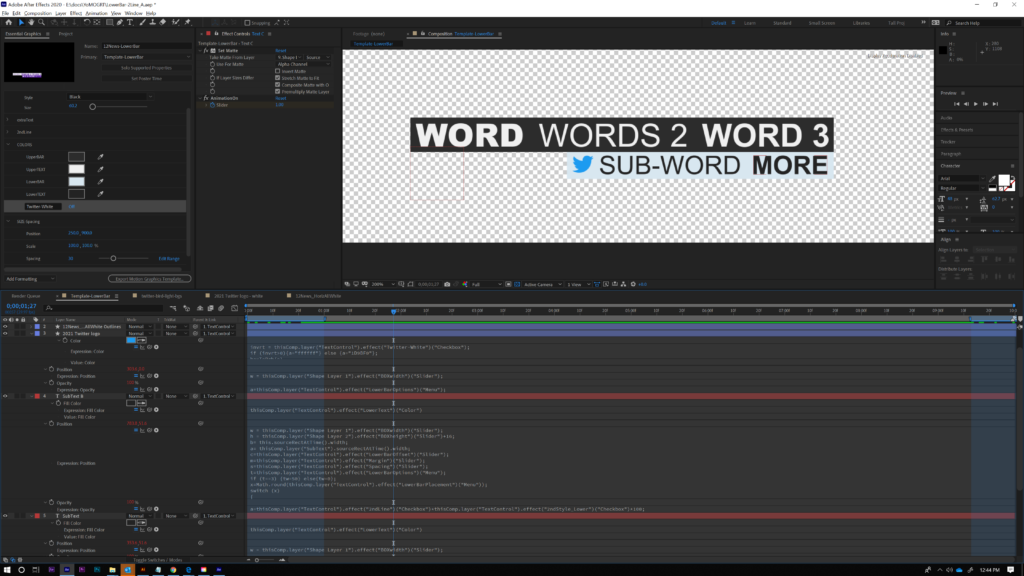This screenshot has width=1024, height=576.
Task: Activate the Roto Brush tool
Action: coord(176,22)
